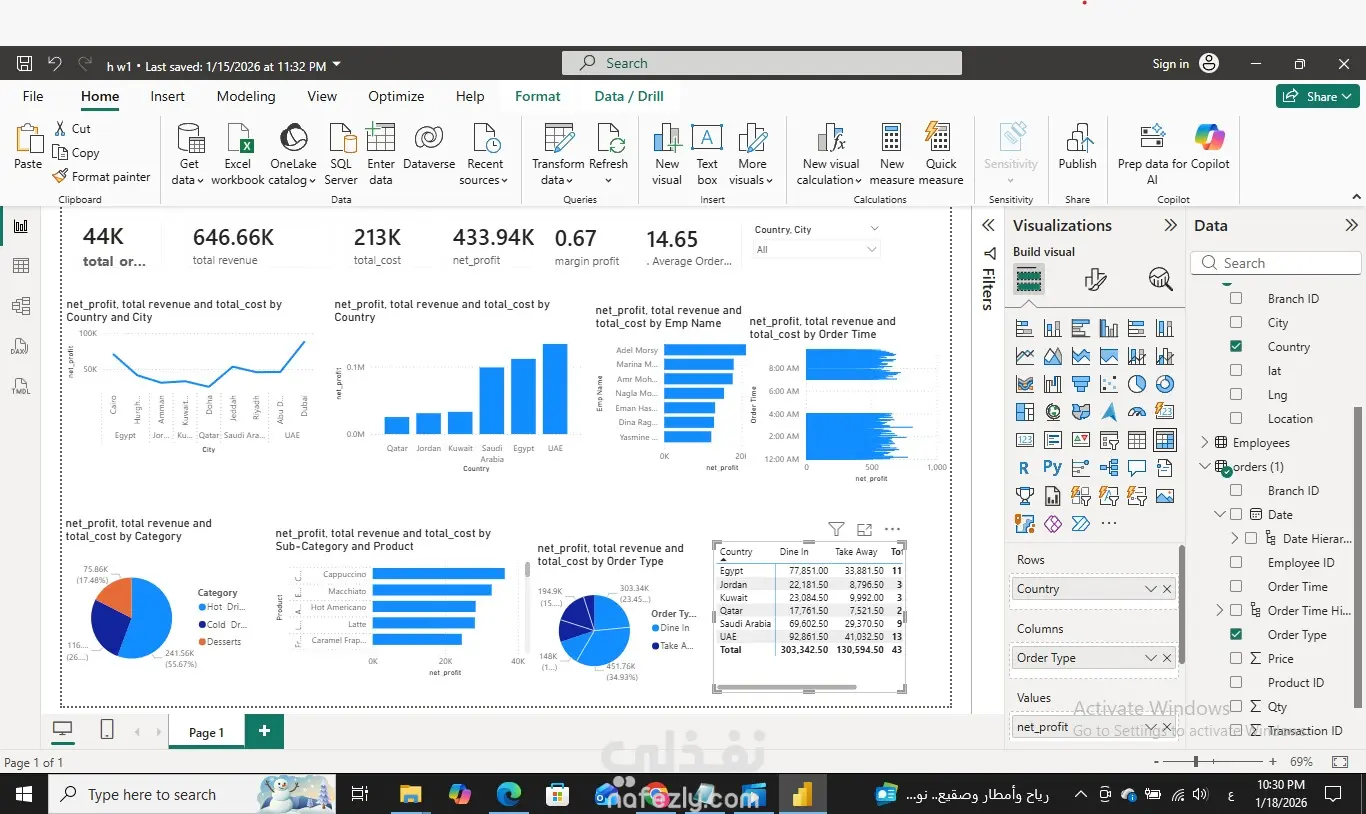Choose the donut chart visualization type

[x=1164, y=384]
